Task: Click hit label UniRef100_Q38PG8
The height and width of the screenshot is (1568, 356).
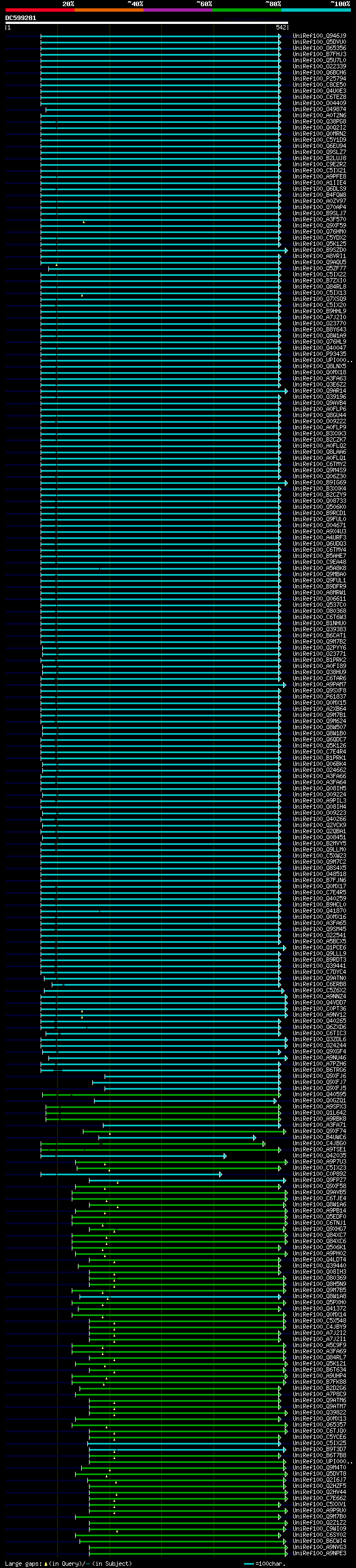Action: click(319, 122)
